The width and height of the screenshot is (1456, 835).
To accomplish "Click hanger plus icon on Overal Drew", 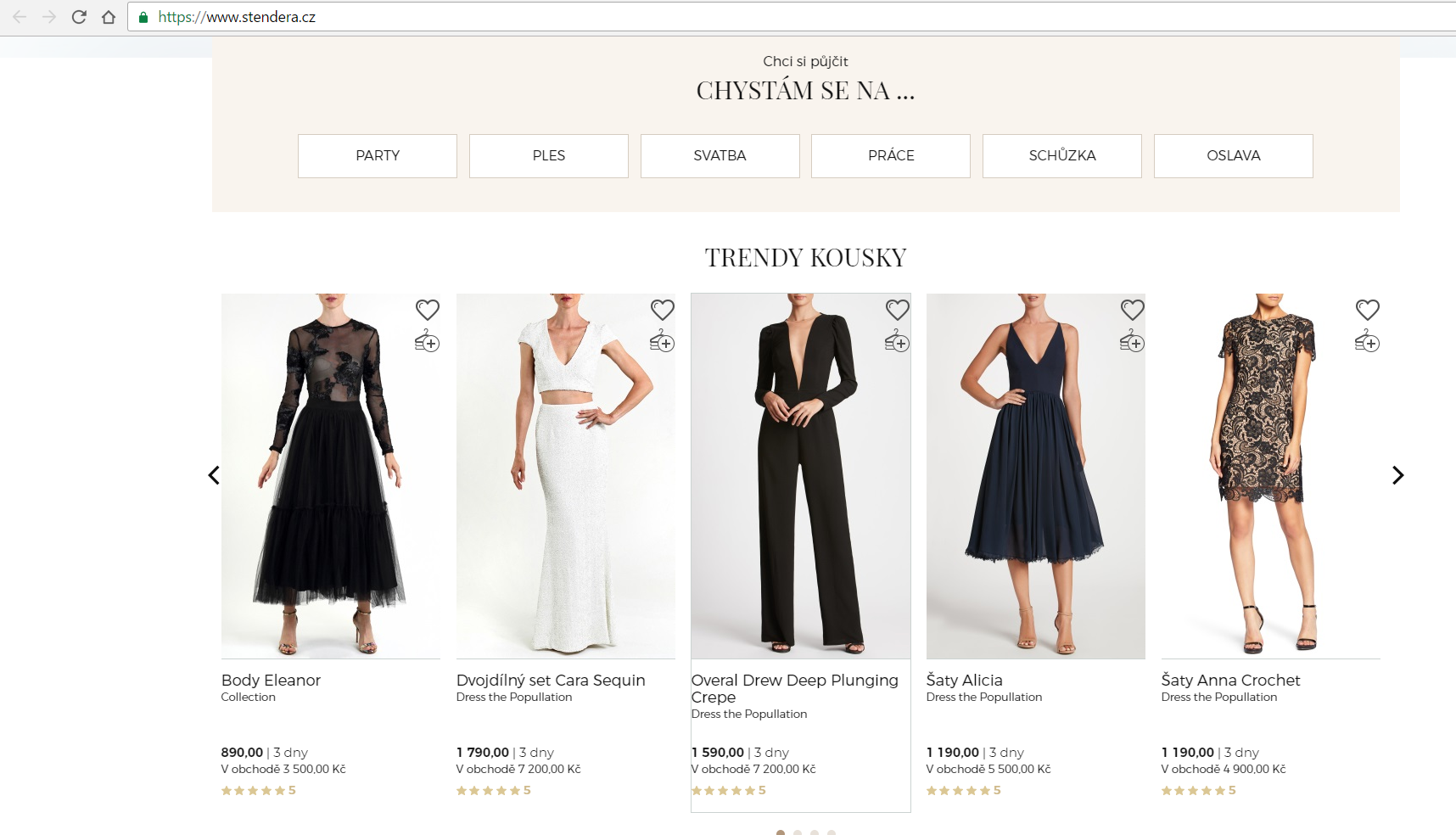I will 897,341.
